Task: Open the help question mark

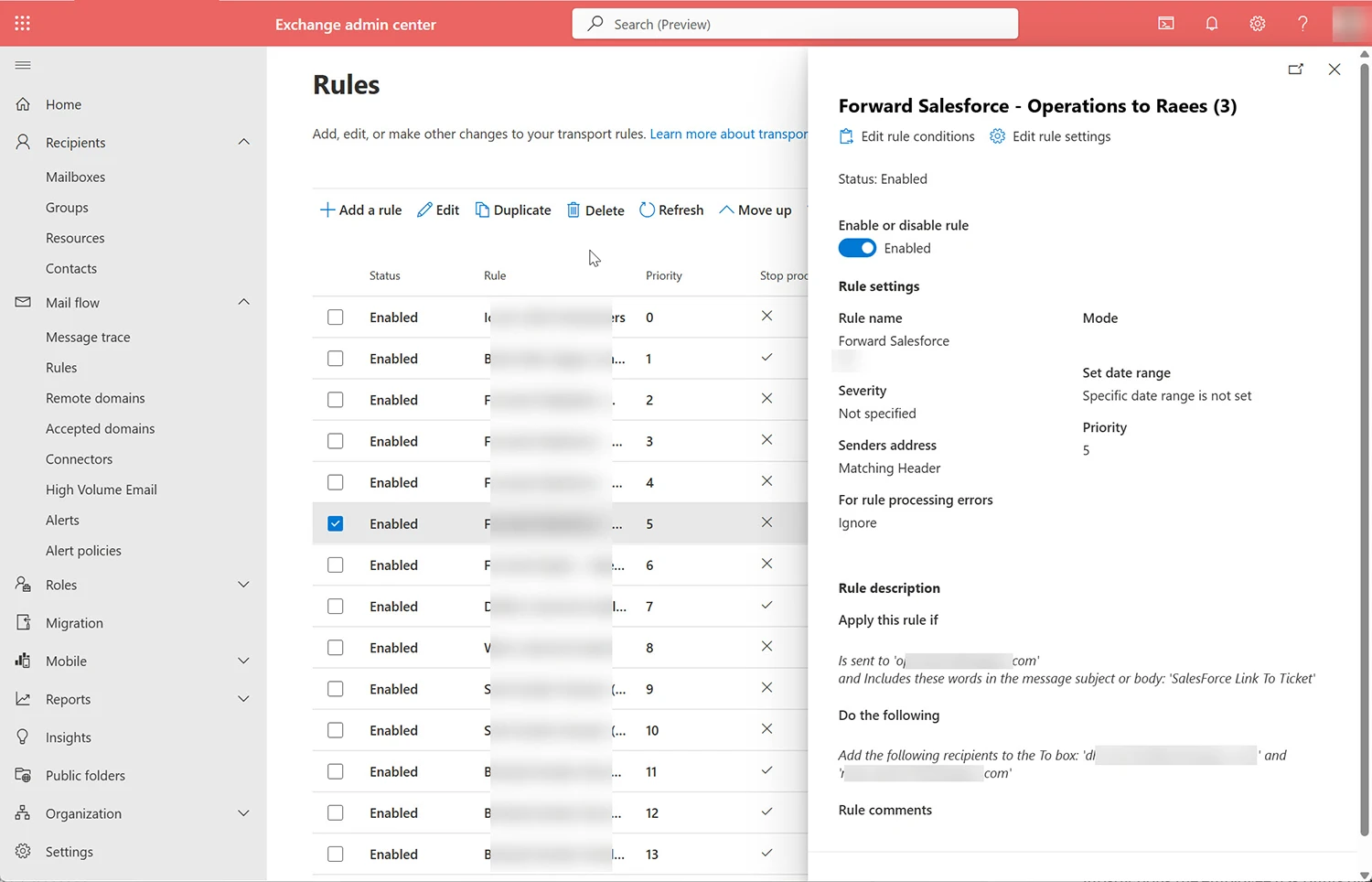Action: point(1302,24)
